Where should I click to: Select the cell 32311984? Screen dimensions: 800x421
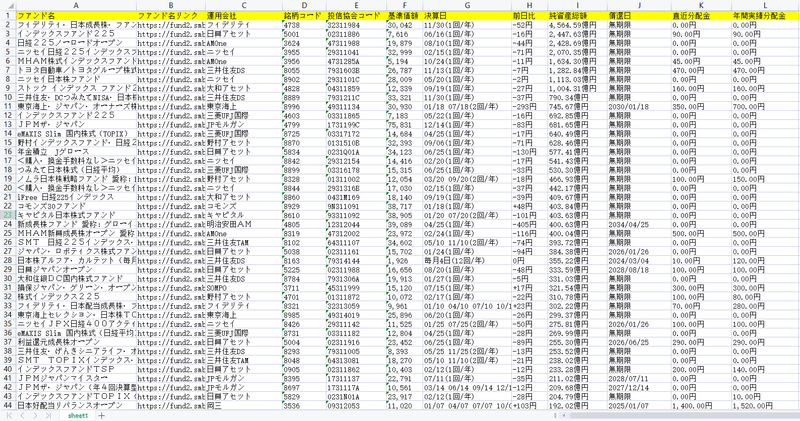[356, 24]
